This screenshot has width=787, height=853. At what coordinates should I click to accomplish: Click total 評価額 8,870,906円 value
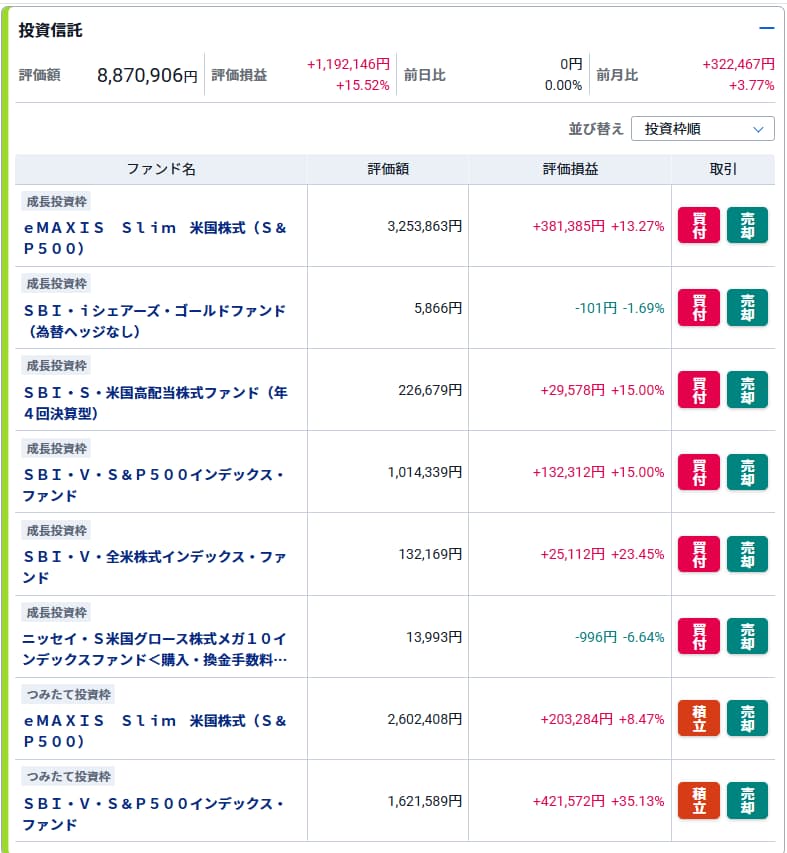pos(147,75)
